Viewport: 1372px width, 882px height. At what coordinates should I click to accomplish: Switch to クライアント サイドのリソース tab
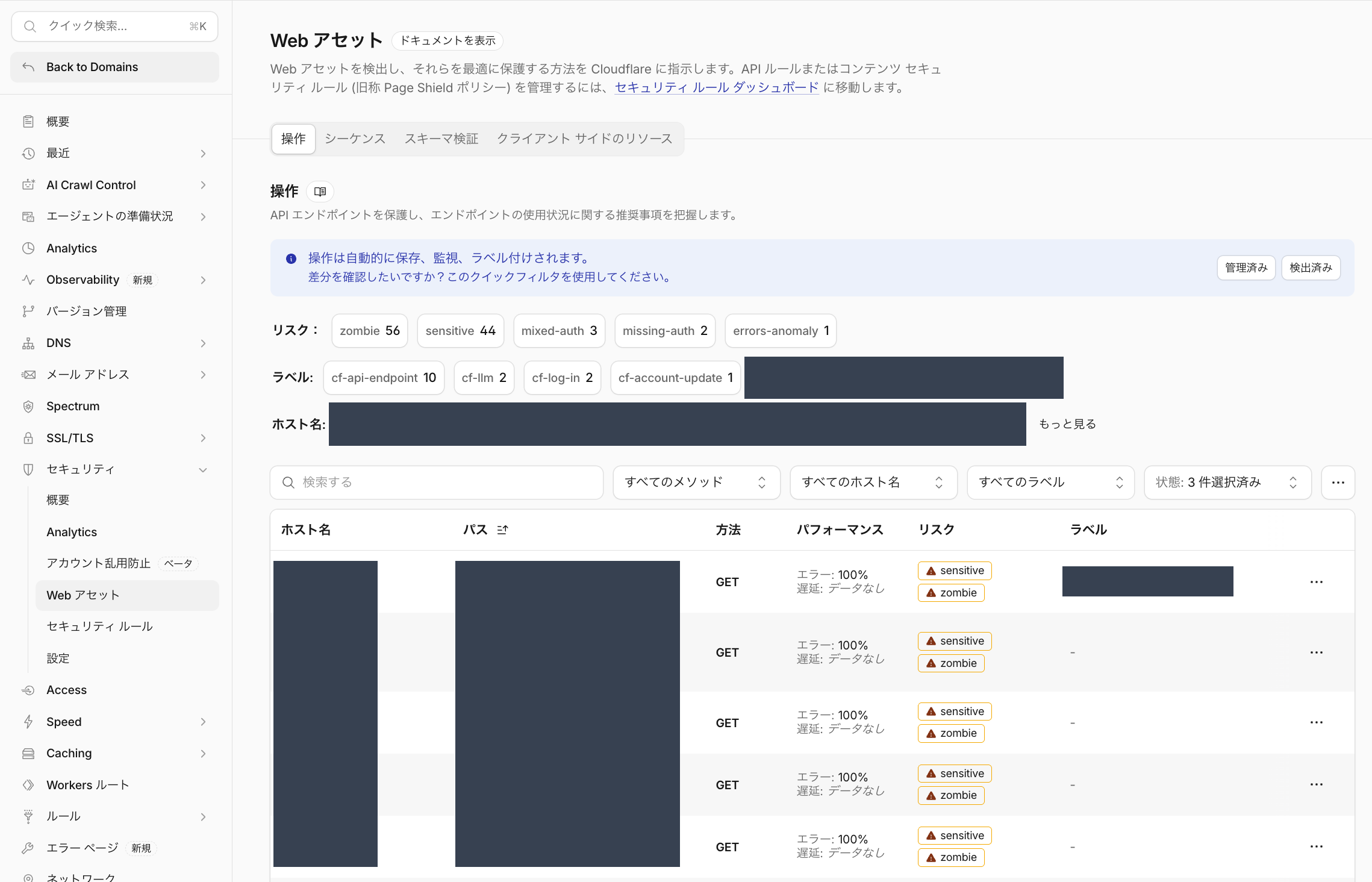point(584,139)
